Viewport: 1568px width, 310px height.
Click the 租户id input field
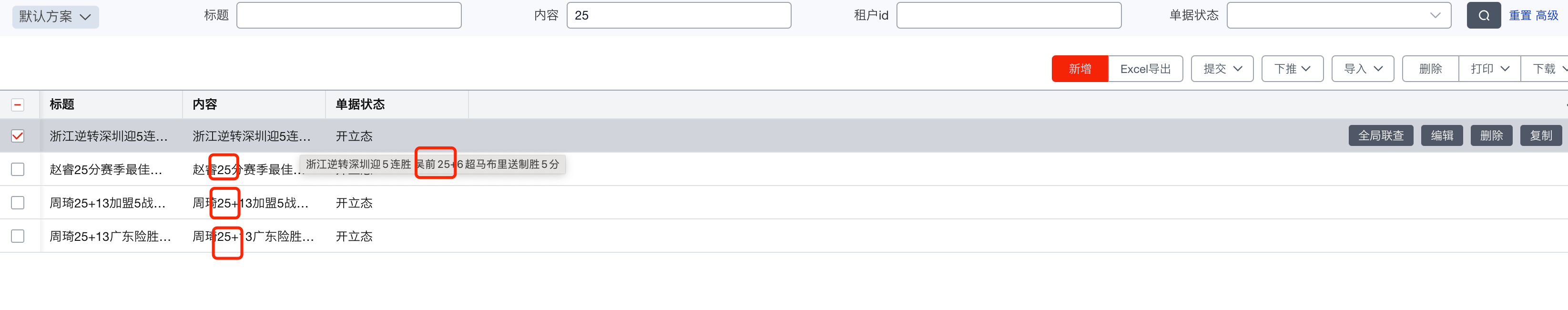tap(1008, 16)
